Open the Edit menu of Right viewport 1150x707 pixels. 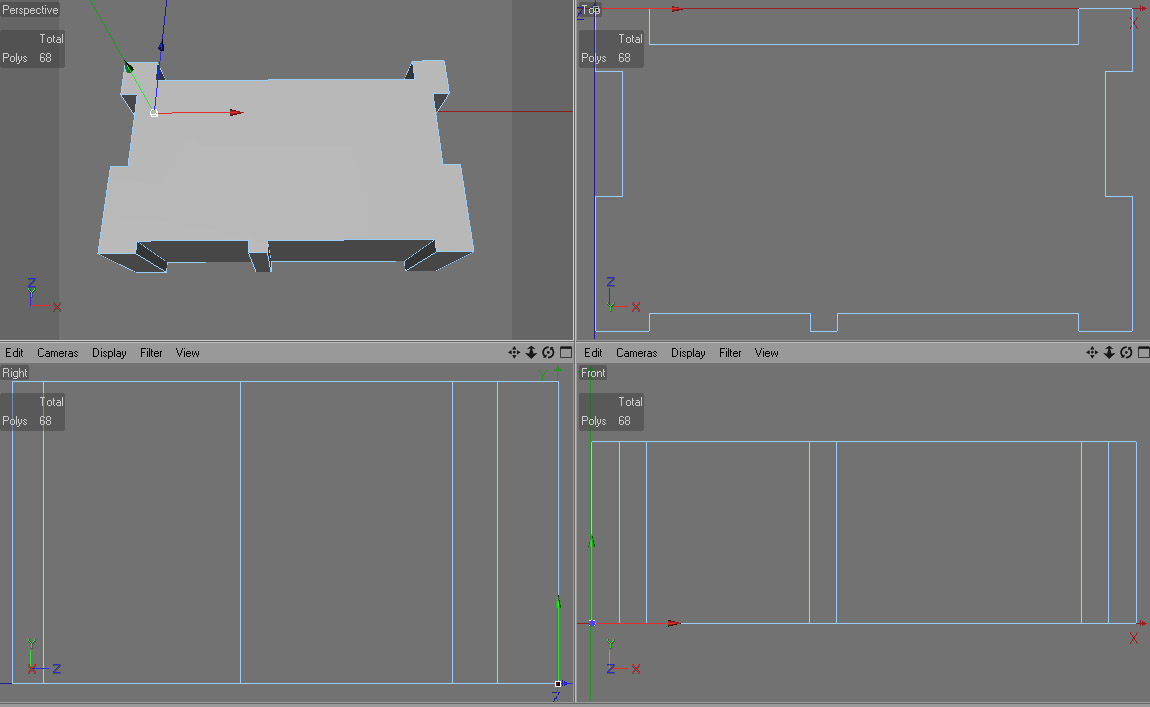14,353
